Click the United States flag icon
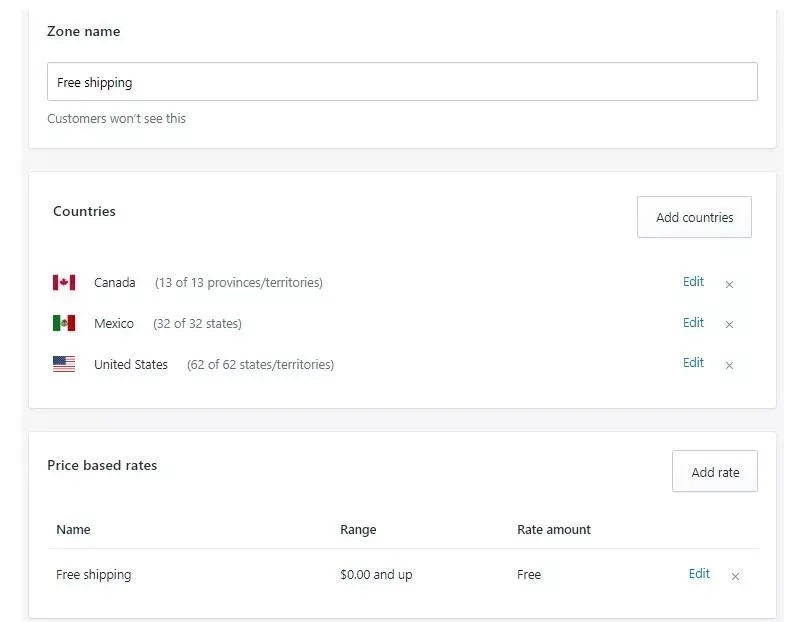Viewport: 793px width, 622px height. [x=64, y=364]
